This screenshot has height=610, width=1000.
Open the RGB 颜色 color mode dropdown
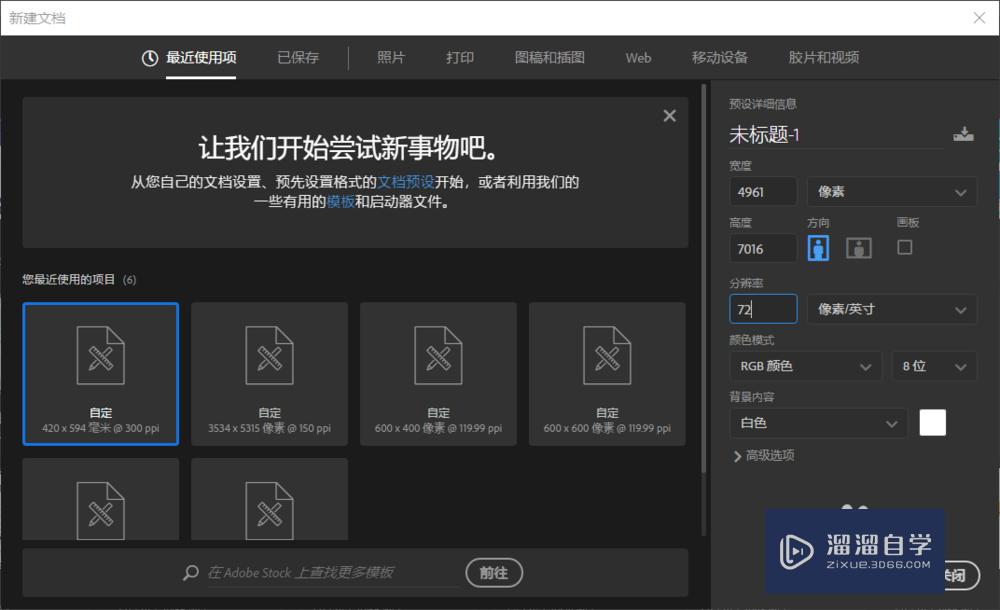click(x=805, y=366)
